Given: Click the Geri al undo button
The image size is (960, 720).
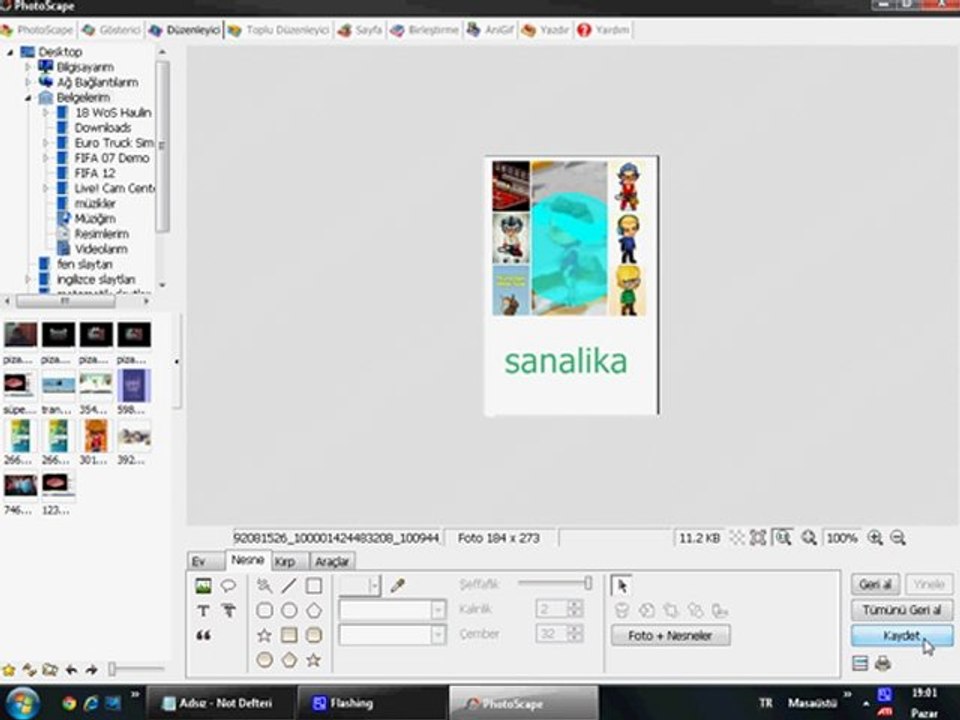Looking at the screenshot, I should click(x=876, y=584).
